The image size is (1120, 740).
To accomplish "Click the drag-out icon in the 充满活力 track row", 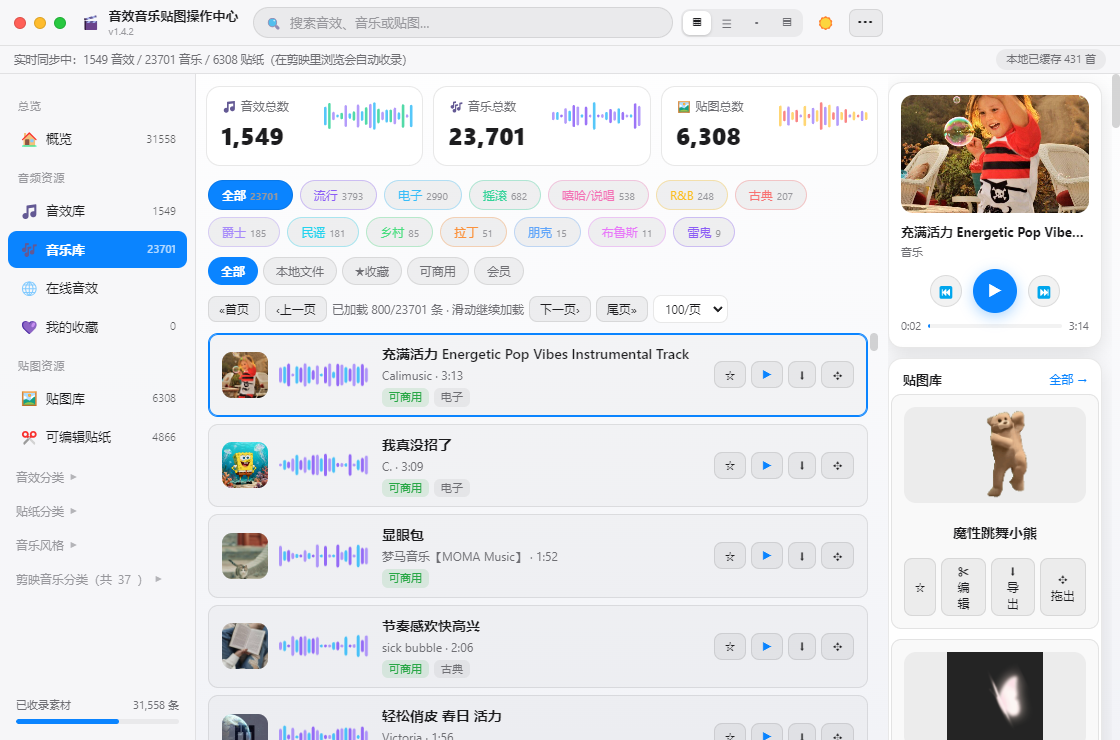I will point(837,375).
